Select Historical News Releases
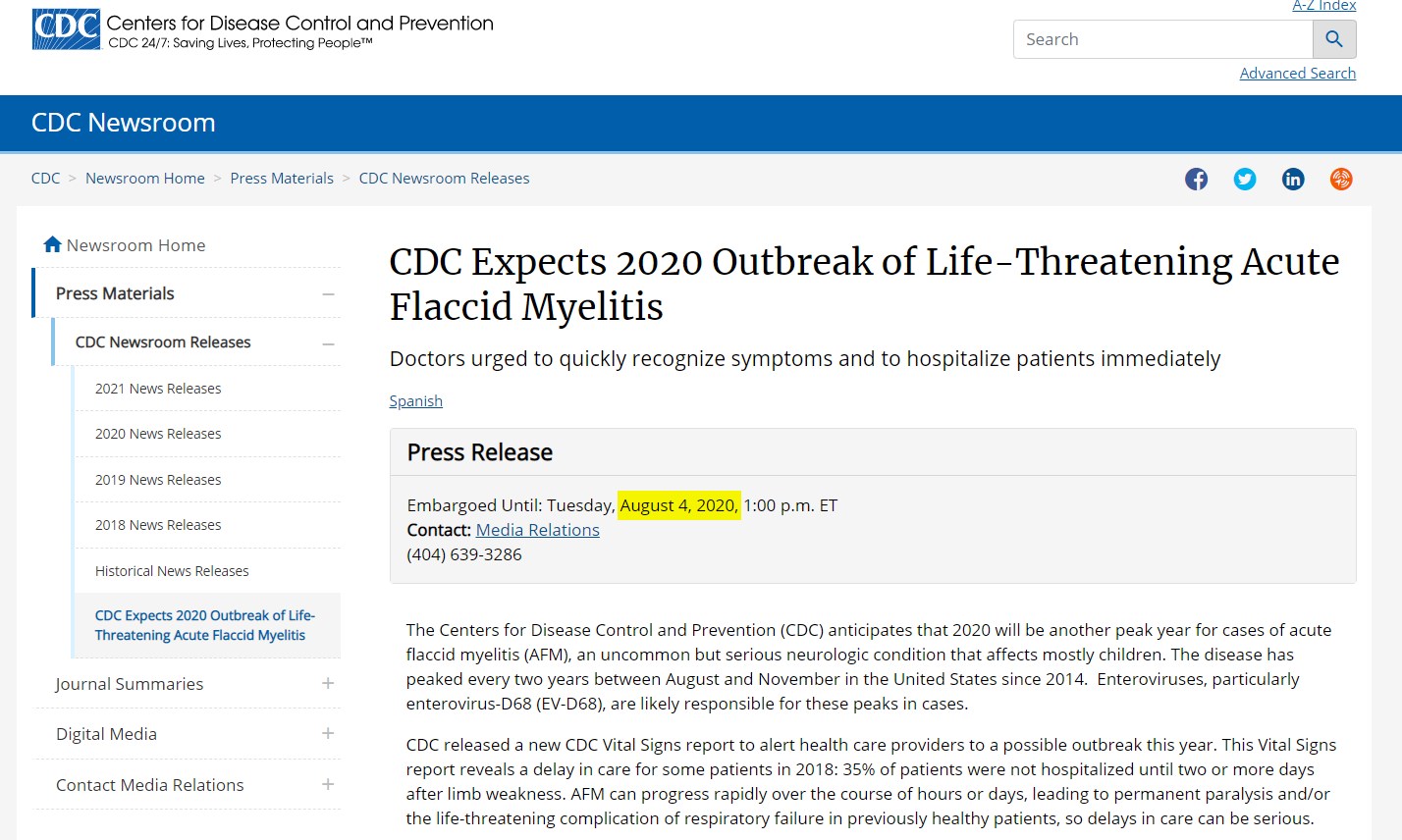 (172, 571)
